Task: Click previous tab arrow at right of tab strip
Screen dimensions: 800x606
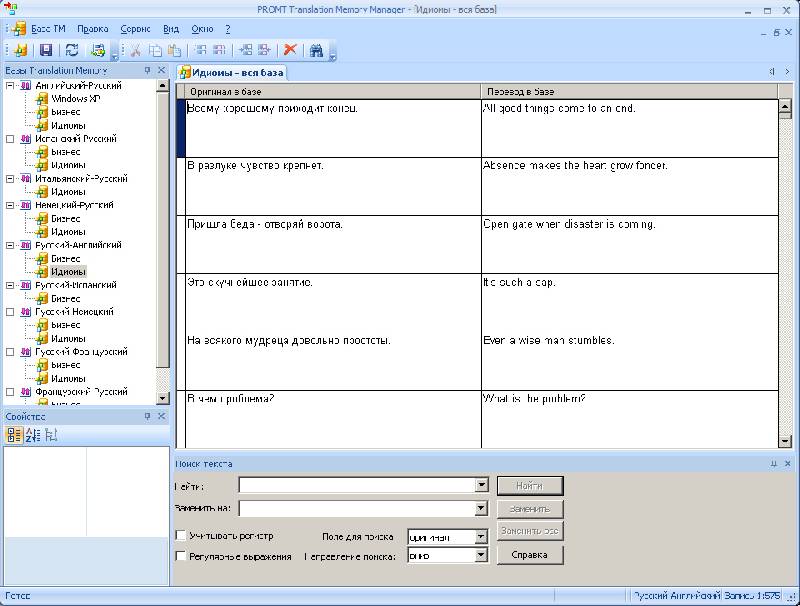Action: click(772, 72)
